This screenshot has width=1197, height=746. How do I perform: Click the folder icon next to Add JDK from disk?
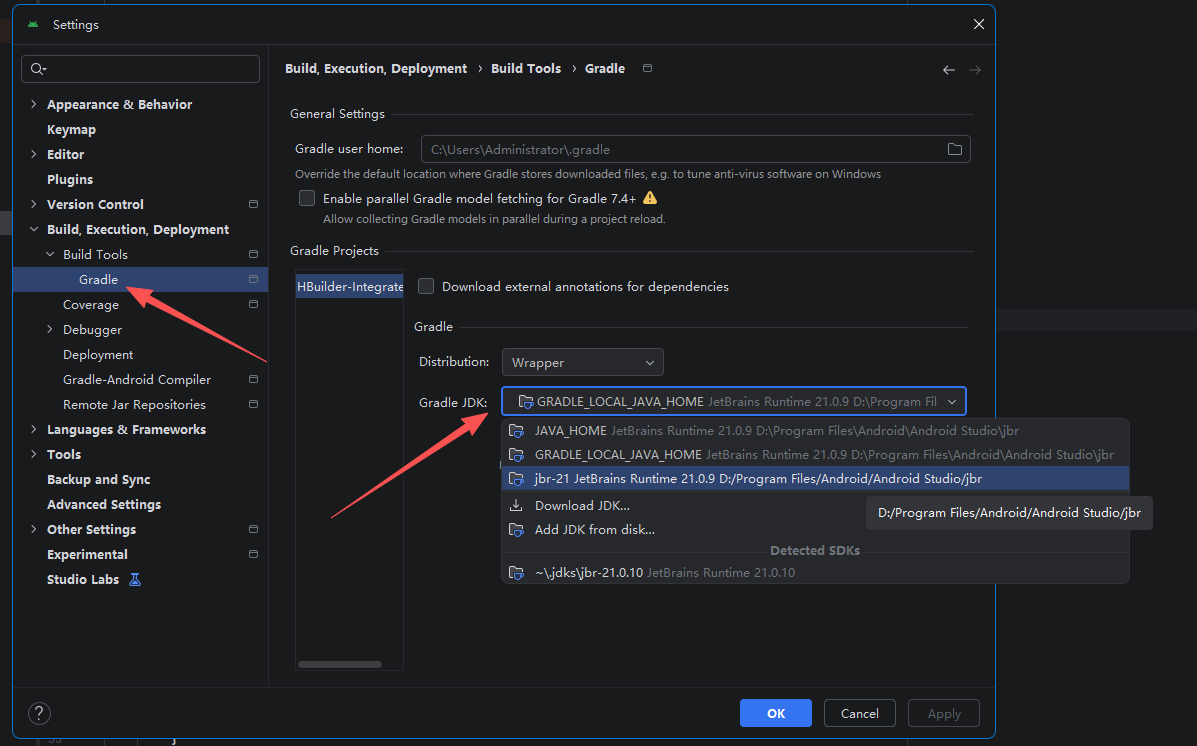[516, 530]
